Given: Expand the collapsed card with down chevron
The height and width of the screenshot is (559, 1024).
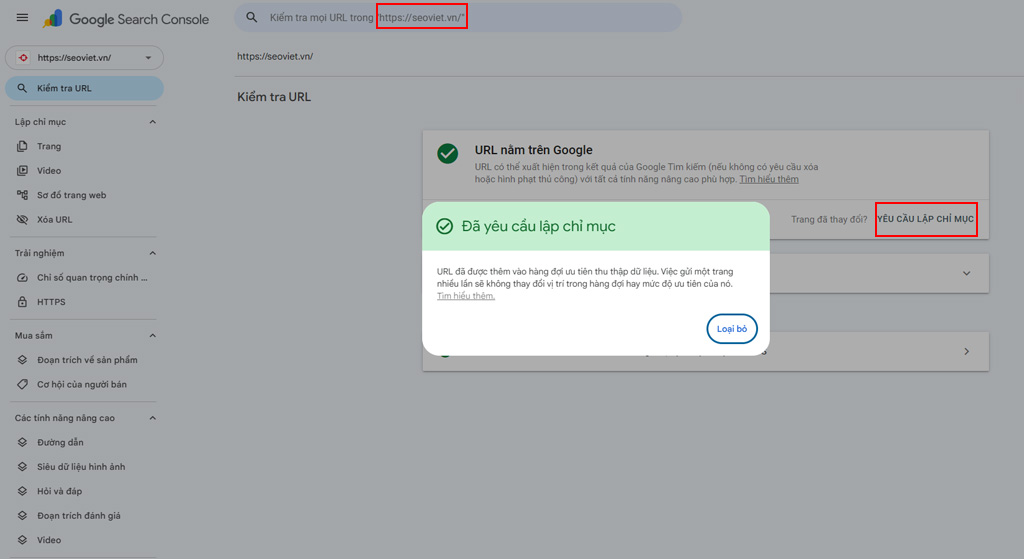Looking at the screenshot, I should click(x=967, y=273).
